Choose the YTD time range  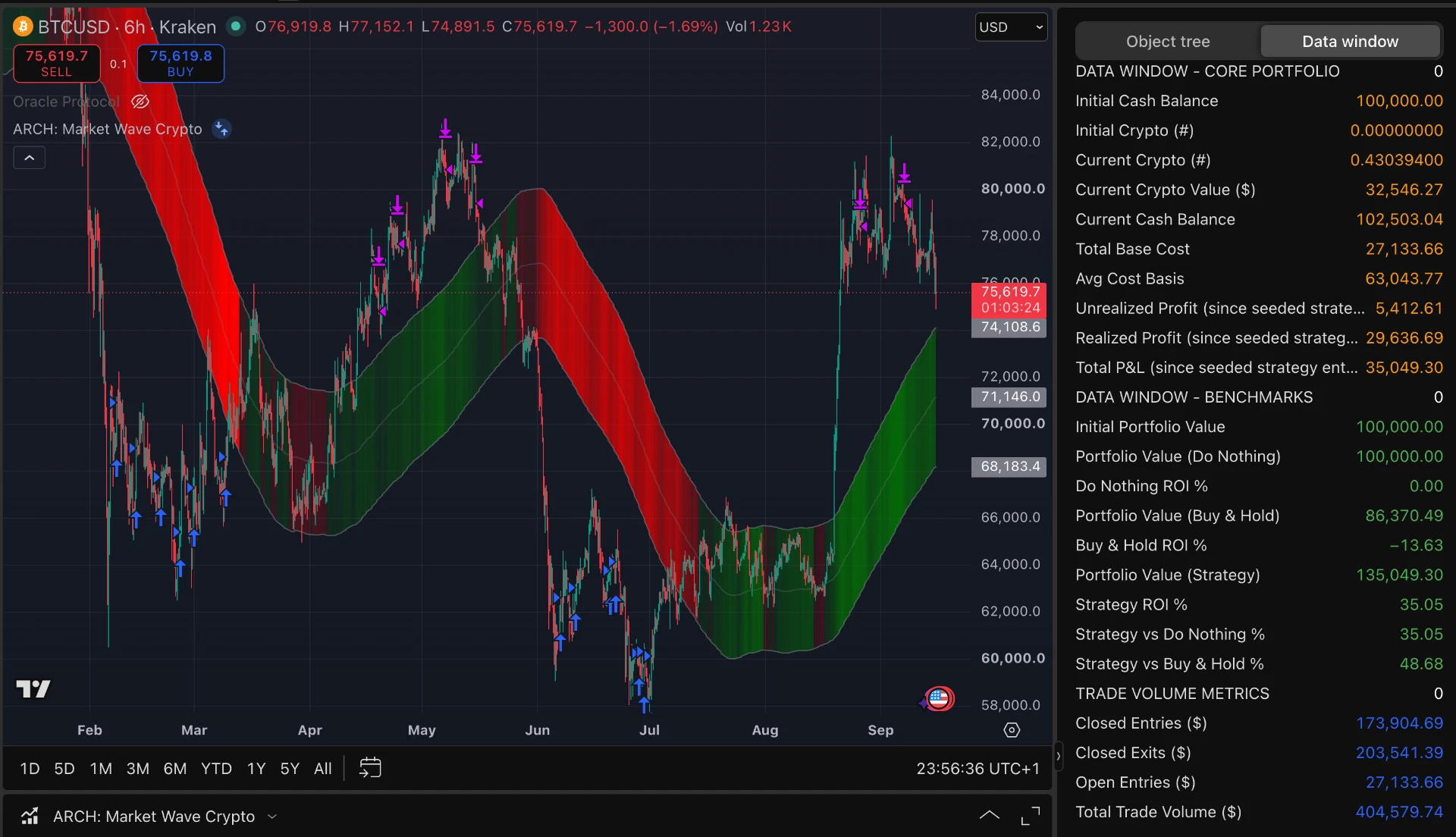216,769
